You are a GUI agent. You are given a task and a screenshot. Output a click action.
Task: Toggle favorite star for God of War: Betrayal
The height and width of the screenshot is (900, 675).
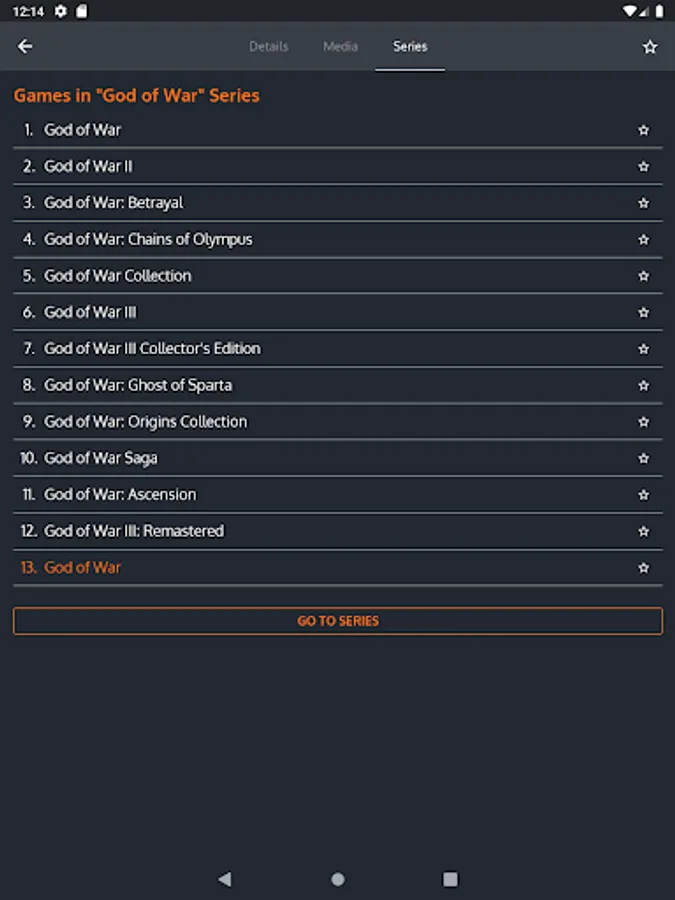coord(643,203)
